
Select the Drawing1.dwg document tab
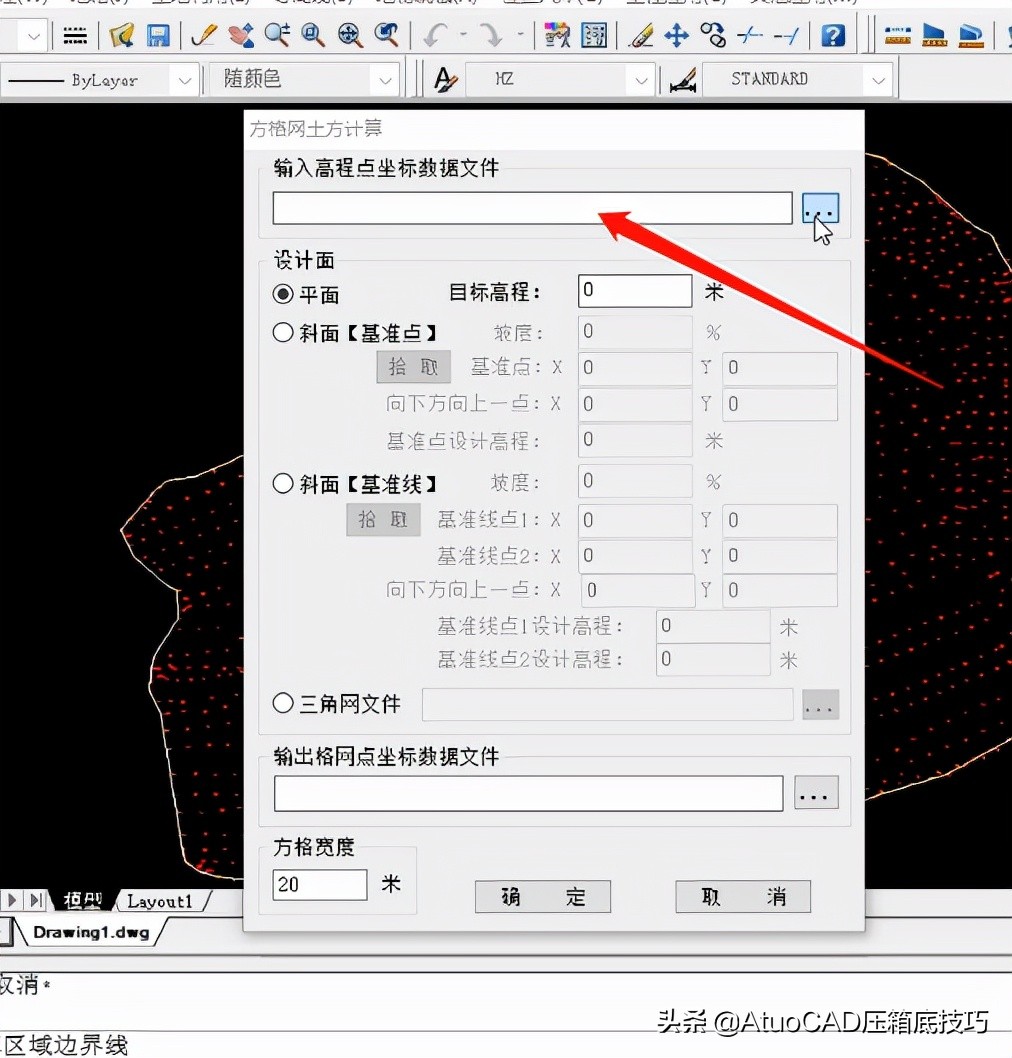click(x=90, y=932)
